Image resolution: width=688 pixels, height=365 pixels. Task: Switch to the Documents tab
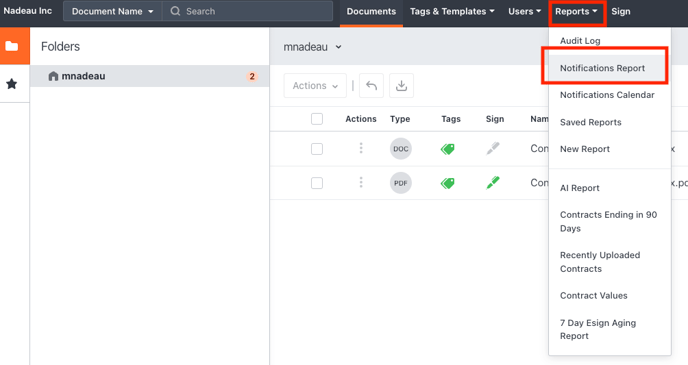tap(371, 12)
